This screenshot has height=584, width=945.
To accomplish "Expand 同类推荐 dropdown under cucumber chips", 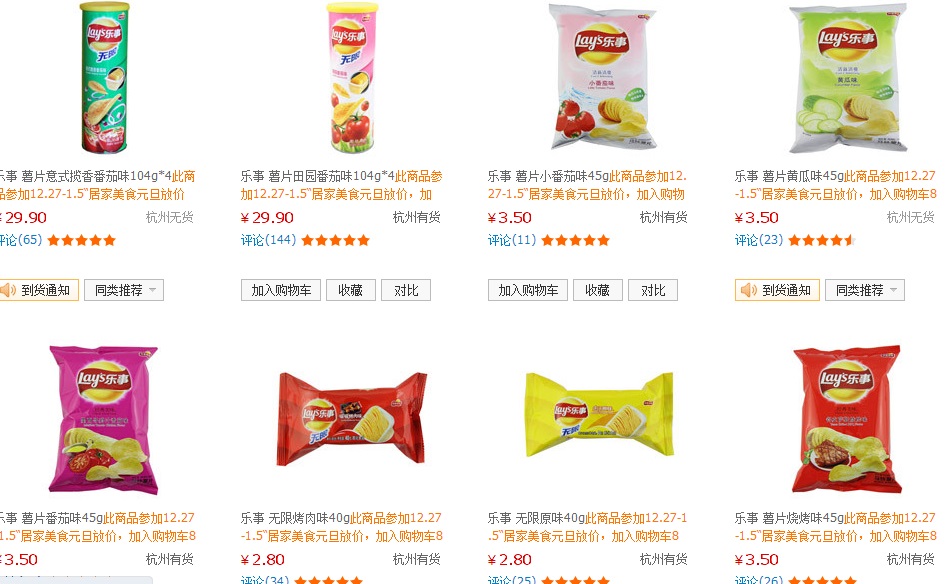I will point(865,290).
